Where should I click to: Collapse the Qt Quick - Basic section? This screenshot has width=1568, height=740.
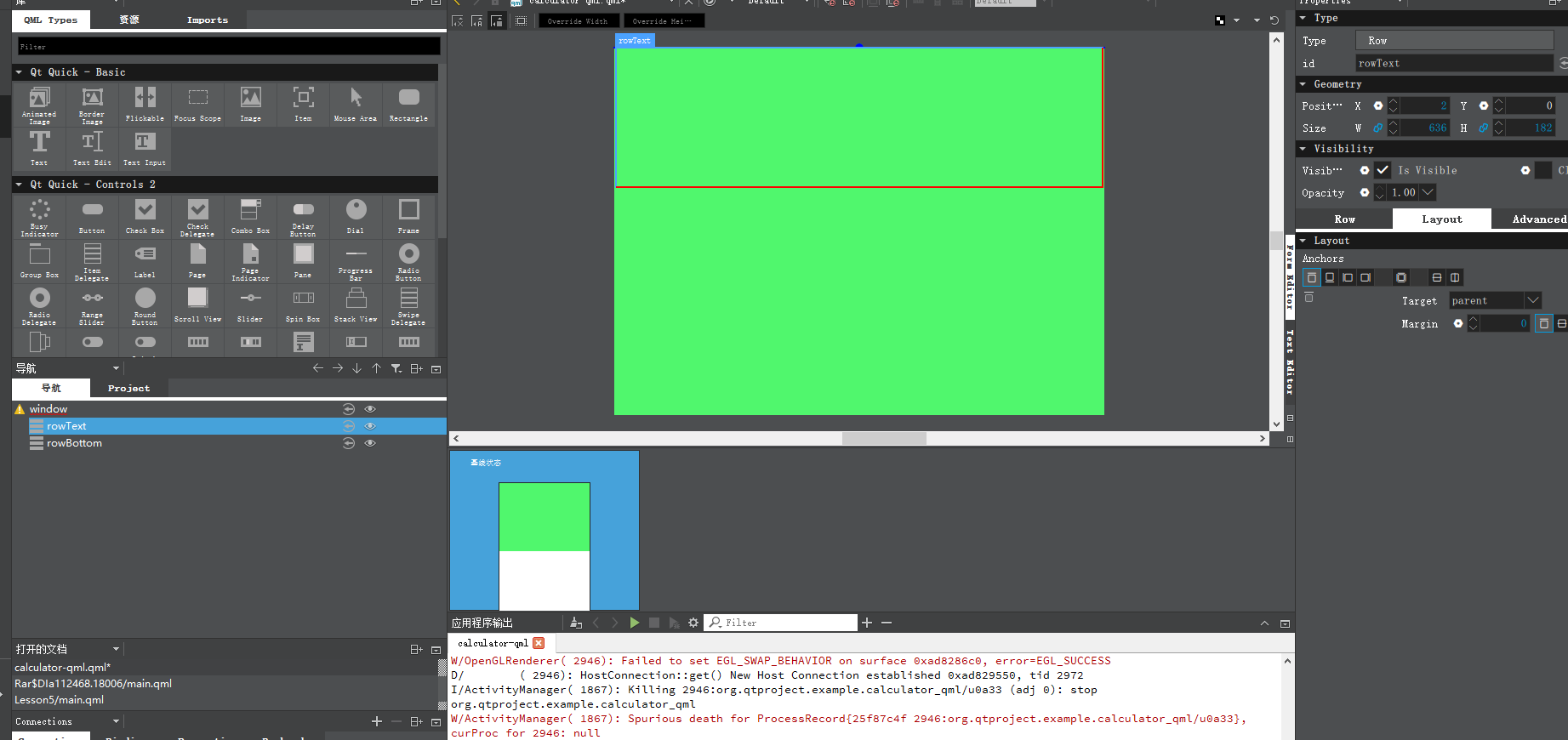tap(20, 72)
